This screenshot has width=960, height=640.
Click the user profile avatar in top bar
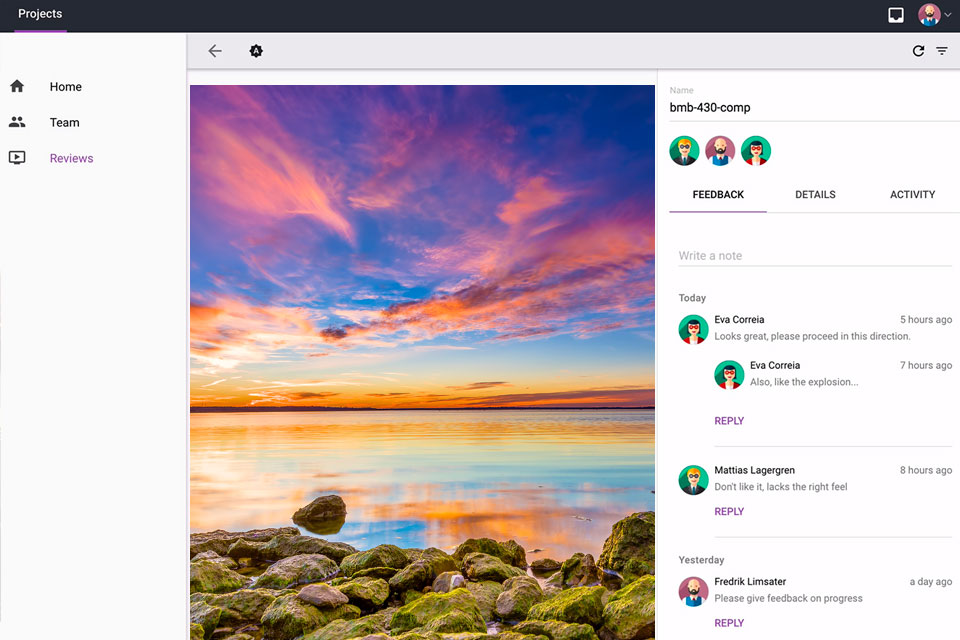coord(929,15)
